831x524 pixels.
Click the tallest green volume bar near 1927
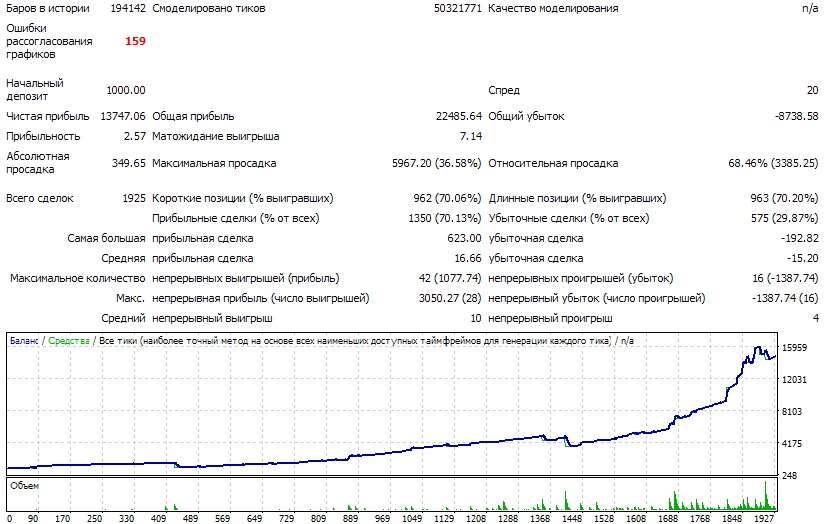pos(765,495)
